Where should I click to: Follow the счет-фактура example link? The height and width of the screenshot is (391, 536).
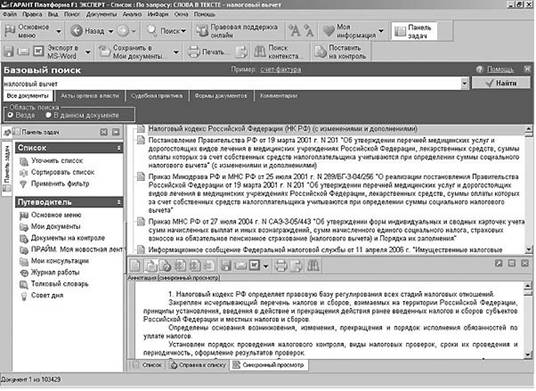pos(281,70)
